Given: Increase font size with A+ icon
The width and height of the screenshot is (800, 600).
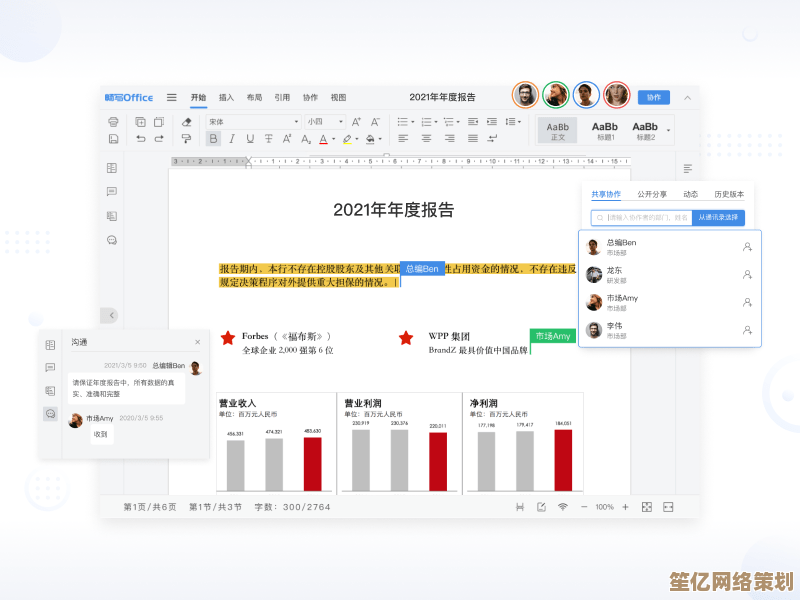Looking at the screenshot, I should click(x=356, y=122).
